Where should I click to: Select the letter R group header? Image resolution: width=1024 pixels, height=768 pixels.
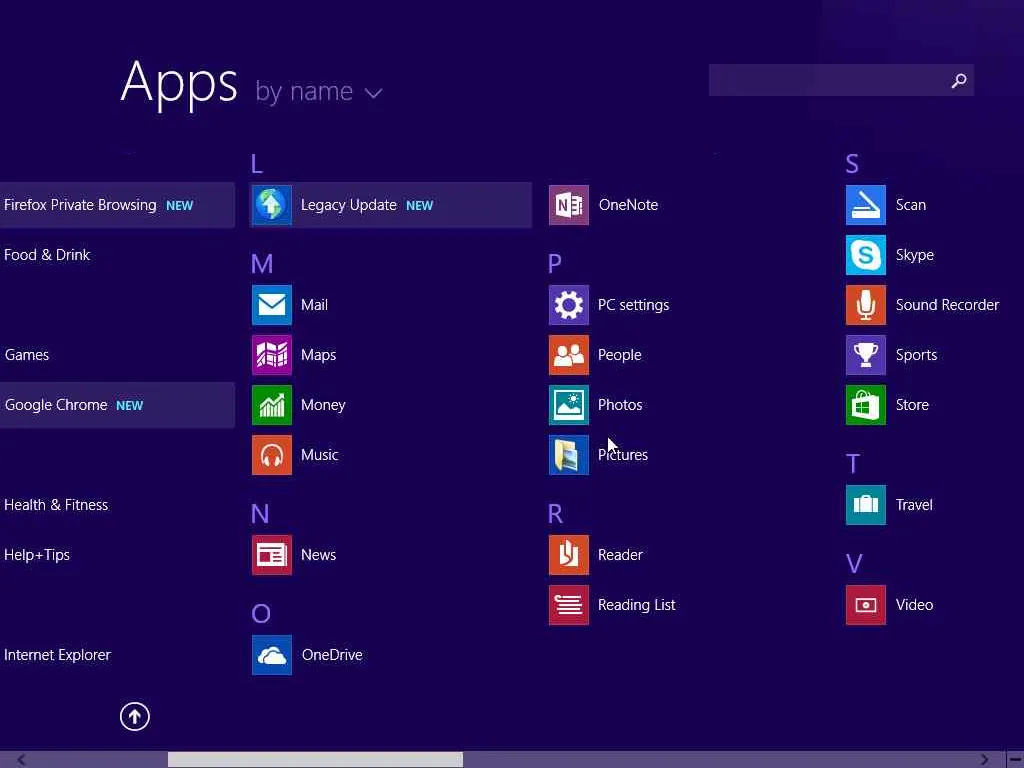point(555,514)
